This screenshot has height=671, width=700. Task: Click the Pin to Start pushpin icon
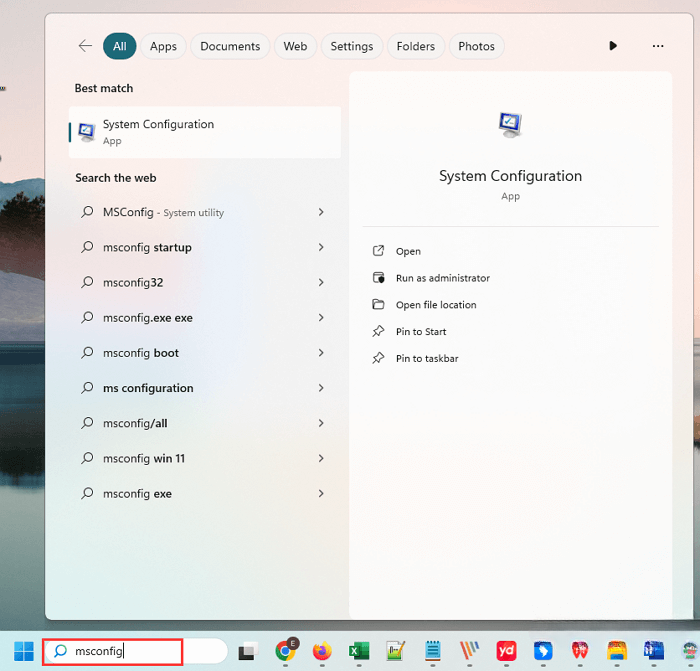tap(378, 331)
